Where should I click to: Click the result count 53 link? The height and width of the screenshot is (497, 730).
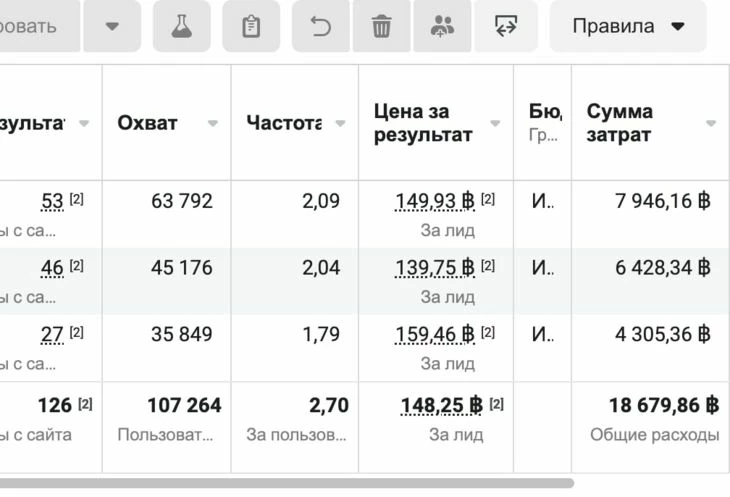[52, 201]
